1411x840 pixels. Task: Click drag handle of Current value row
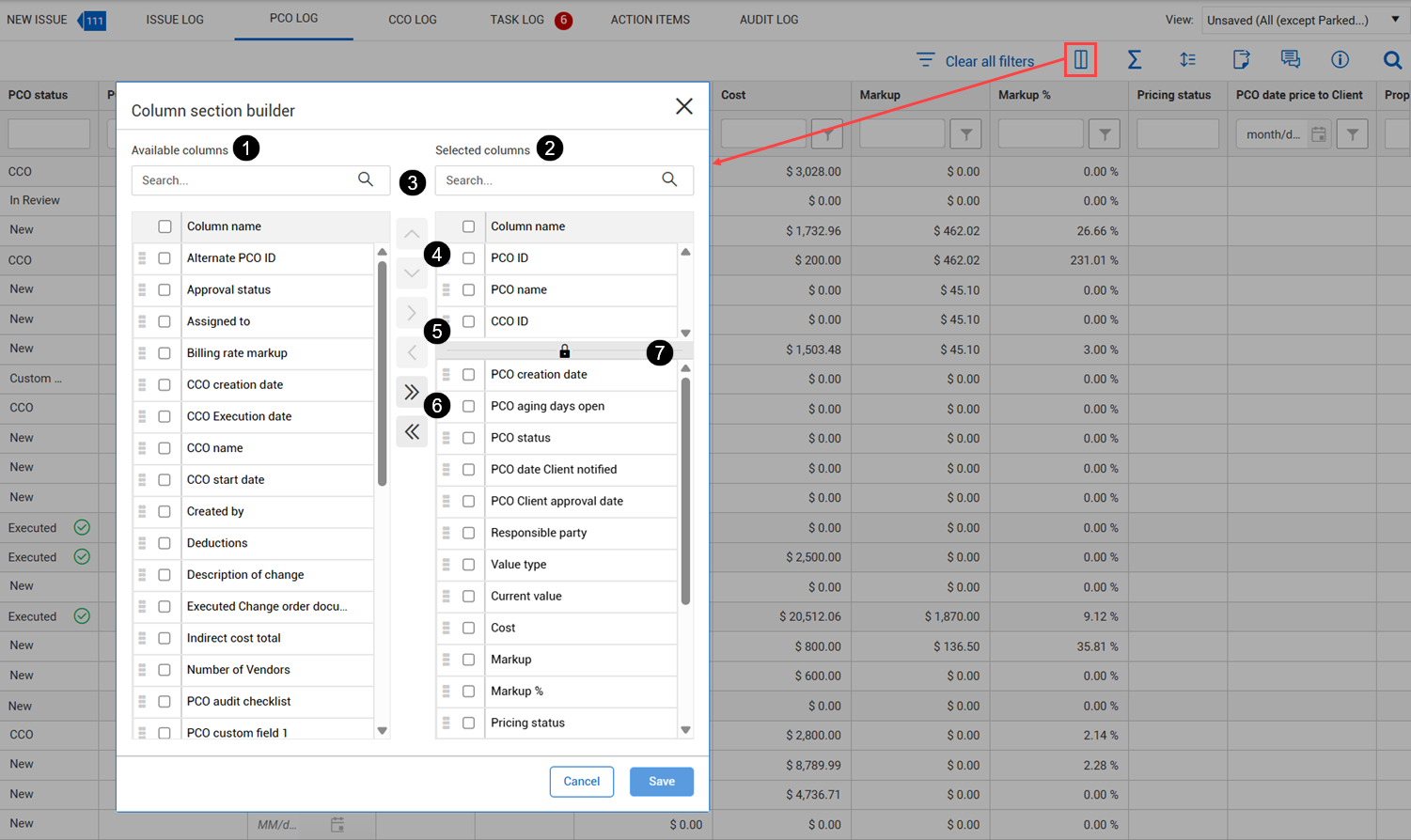click(446, 596)
